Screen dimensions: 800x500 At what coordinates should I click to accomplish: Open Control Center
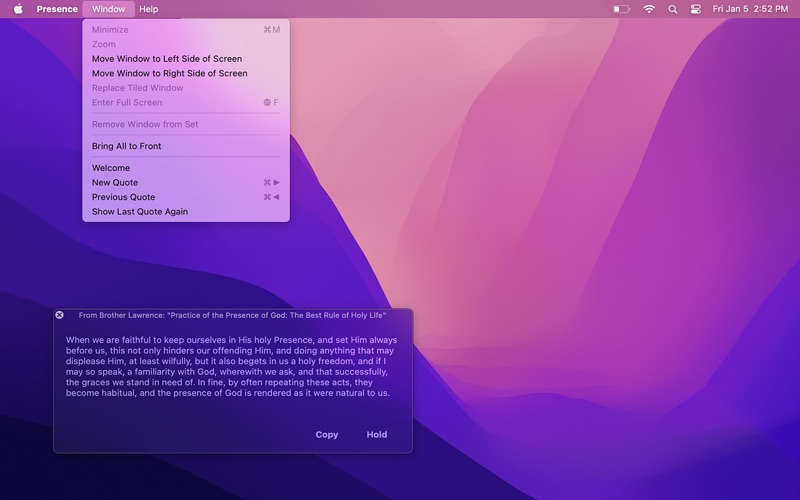[x=695, y=9]
